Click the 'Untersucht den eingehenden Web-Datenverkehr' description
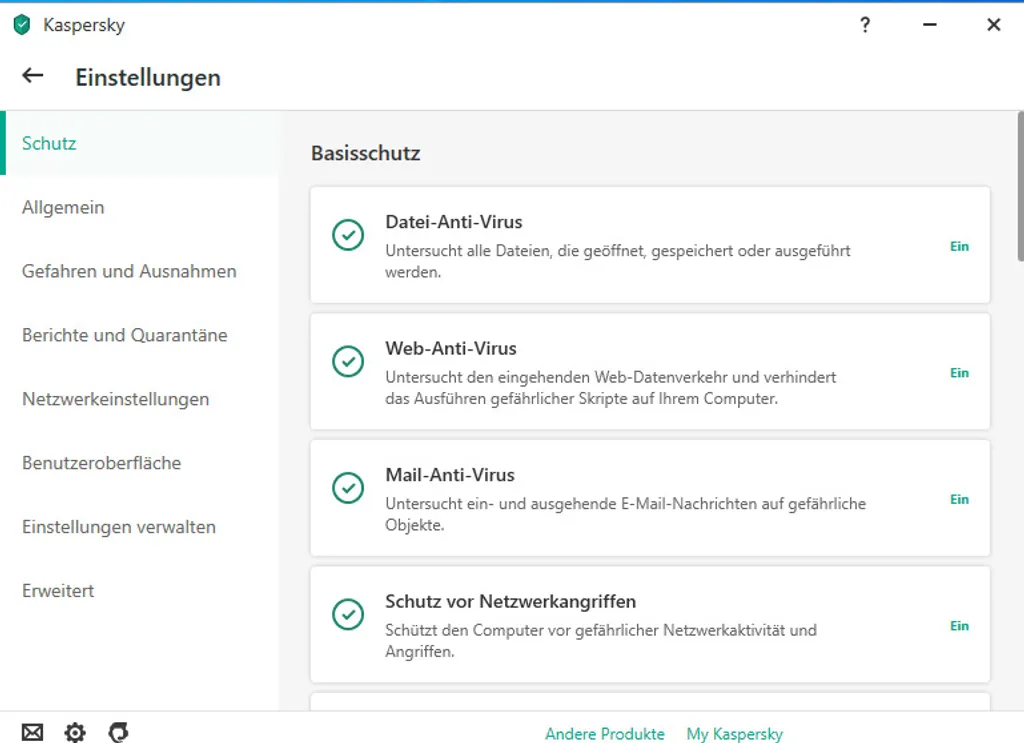Viewport: 1024px width, 743px height. (x=611, y=388)
